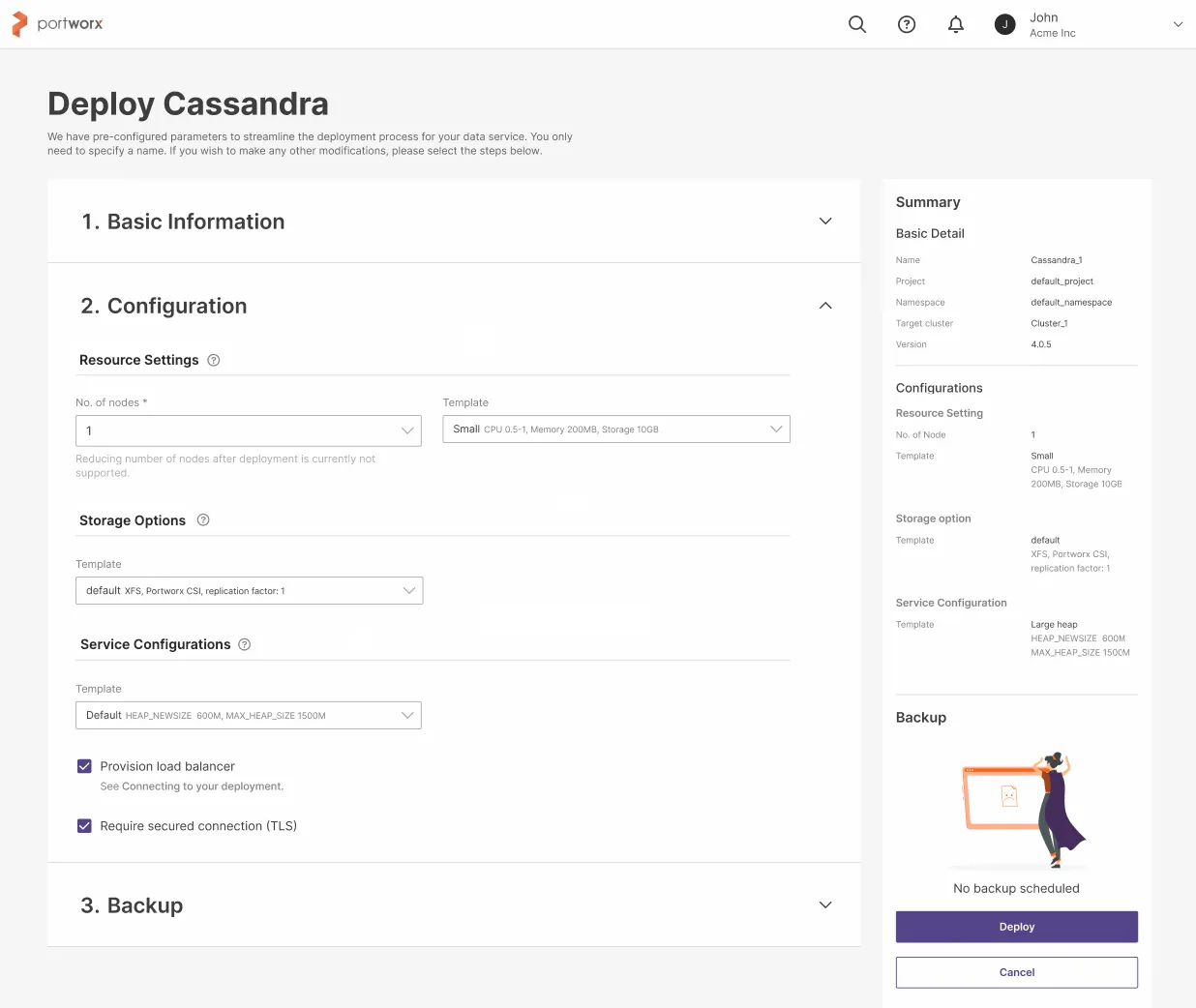
Task: Click Service Configurations help icon
Action: (245, 644)
